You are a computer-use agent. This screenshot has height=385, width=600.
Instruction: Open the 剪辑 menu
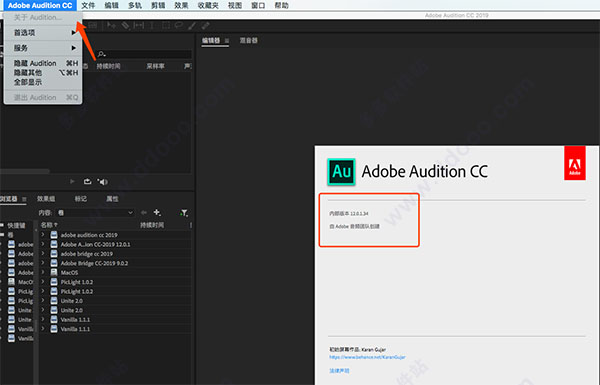point(158,5)
